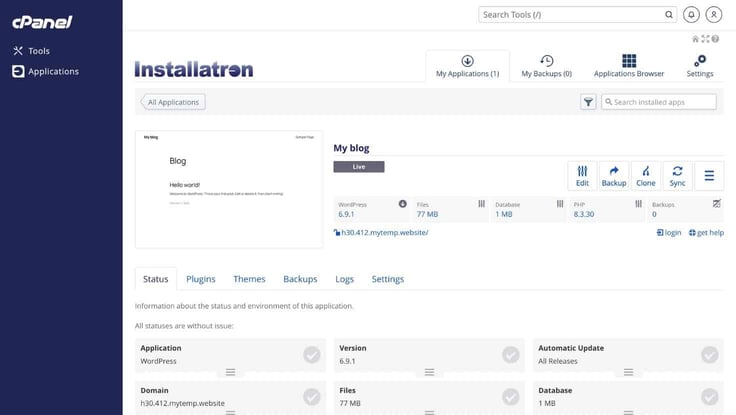The image size is (736, 415).
Task: Click the checkmark on the Version status card
Action: tap(511, 355)
